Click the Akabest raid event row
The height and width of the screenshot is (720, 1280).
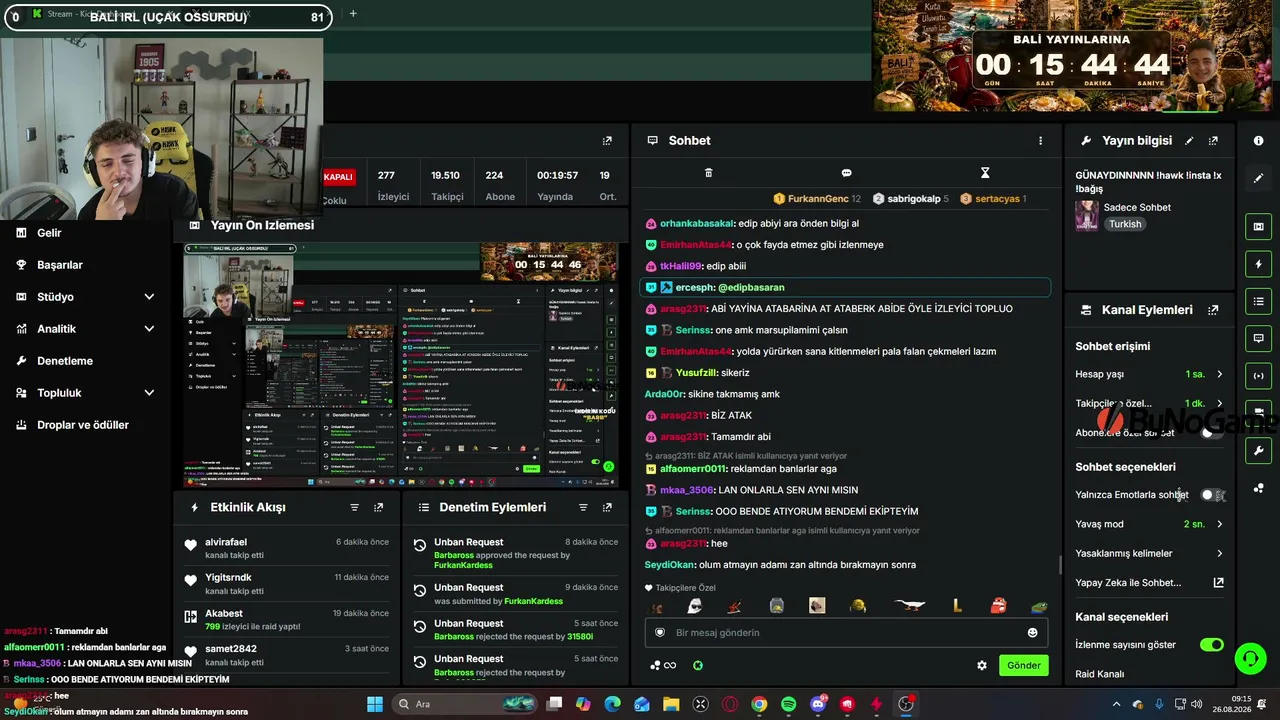[288, 620]
